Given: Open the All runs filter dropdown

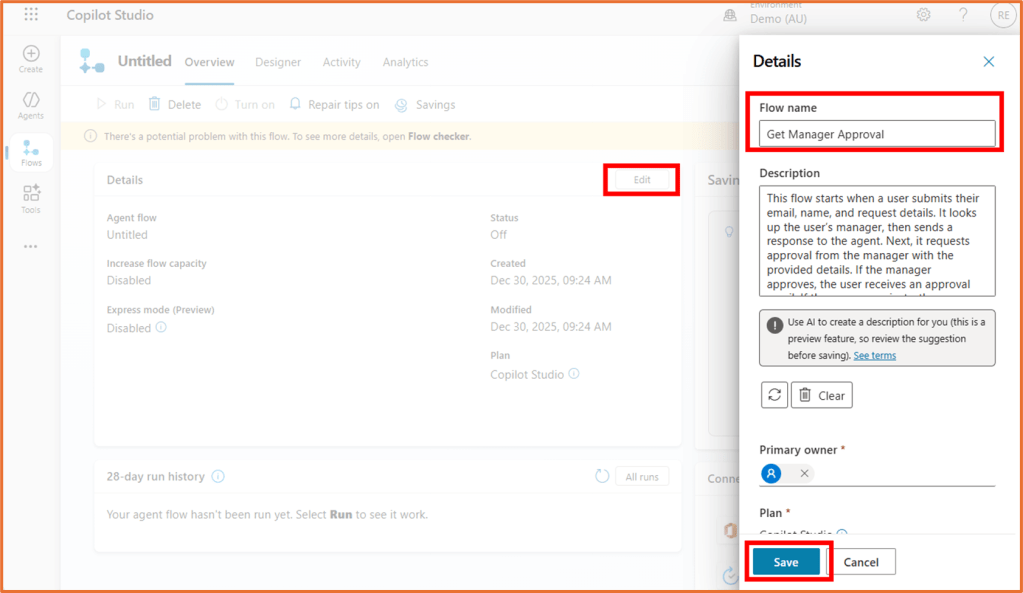Looking at the screenshot, I should pos(641,476).
